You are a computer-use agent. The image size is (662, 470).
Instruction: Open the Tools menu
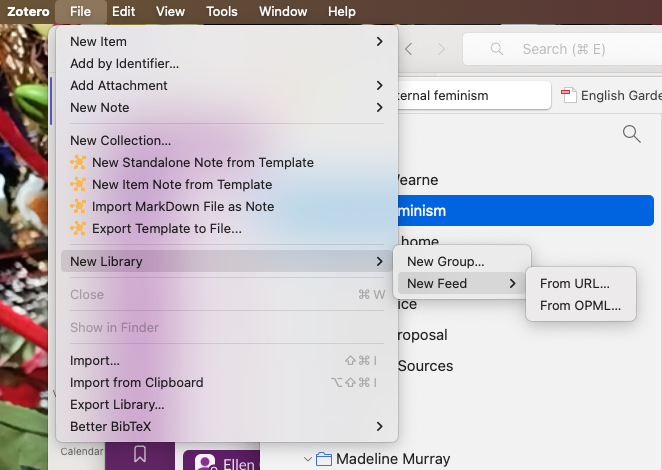[222, 11]
